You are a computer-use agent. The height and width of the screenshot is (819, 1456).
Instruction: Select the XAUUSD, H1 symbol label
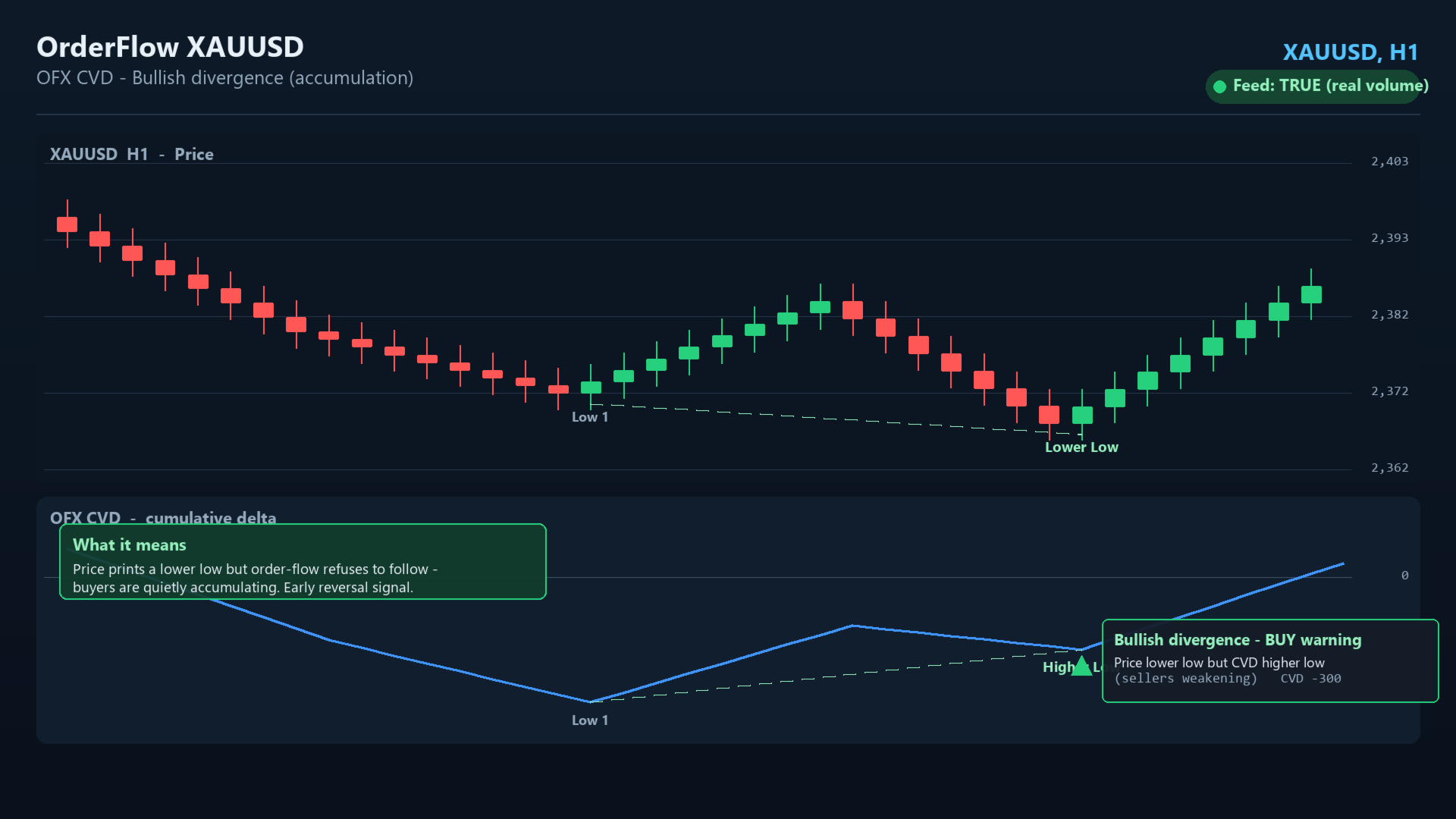tap(1350, 52)
